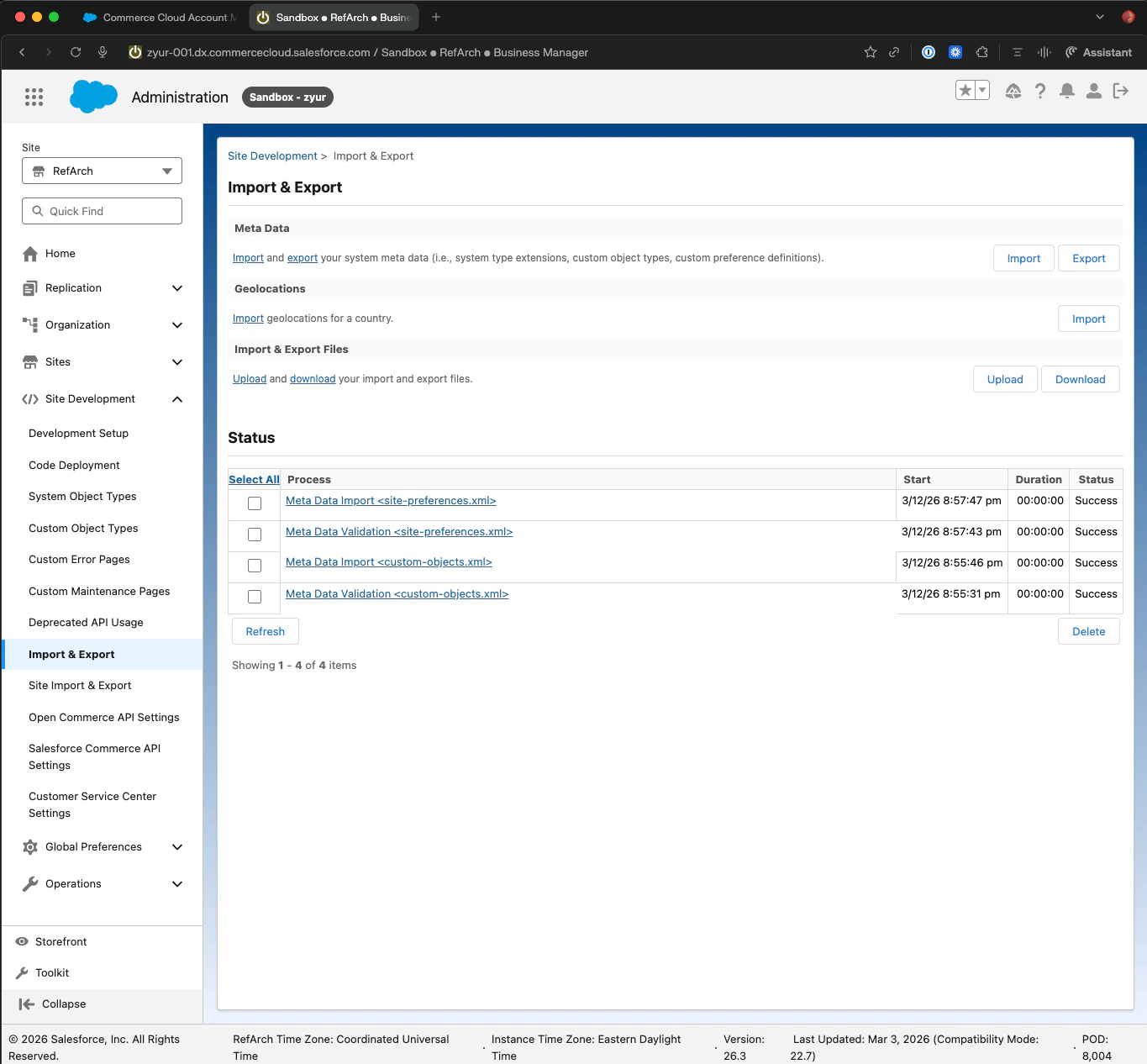Tick the checkbox for Meta Data Validation custom-objects.xml
The image size is (1147, 1064).
click(x=255, y=597)
